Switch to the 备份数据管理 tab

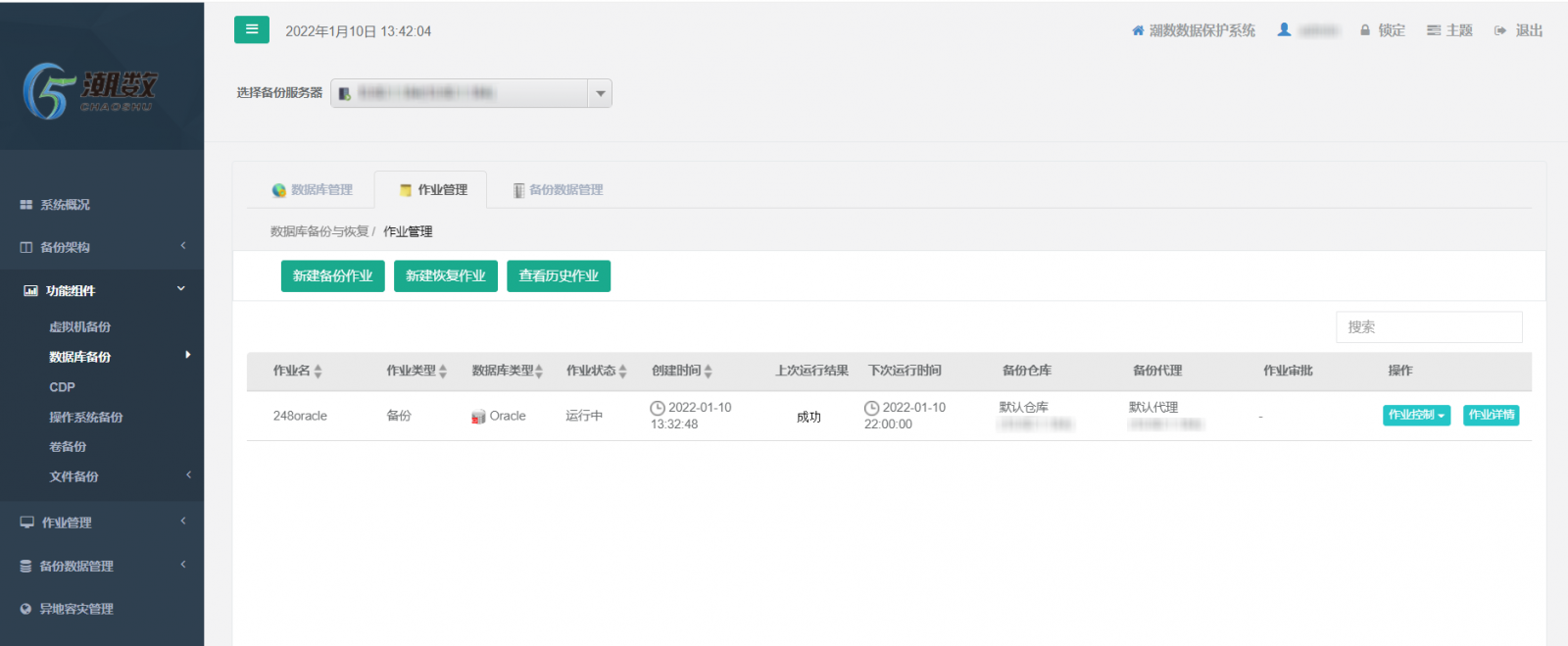point(558,190)
